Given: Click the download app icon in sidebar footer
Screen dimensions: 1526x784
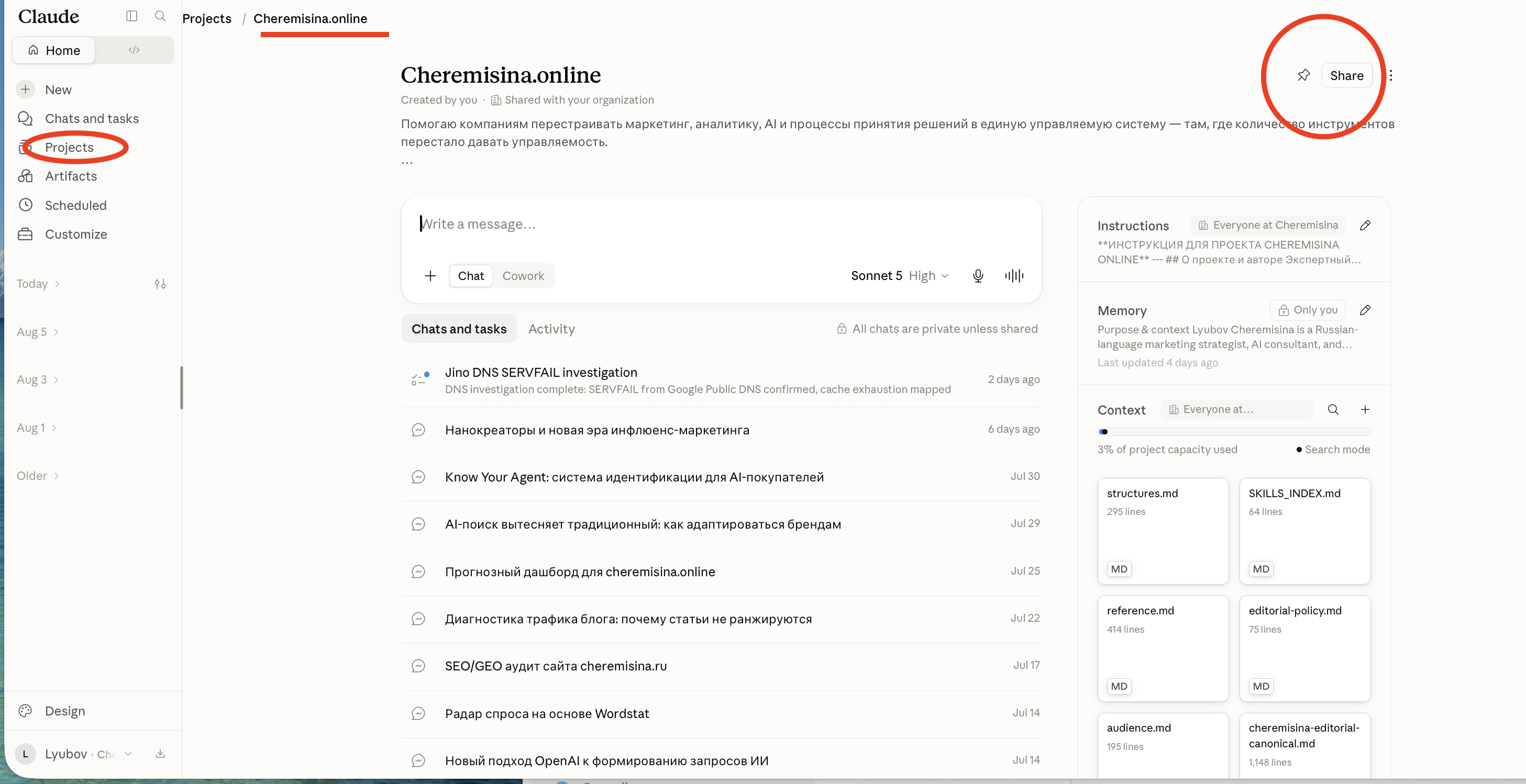Looking at the screenshot, I should click(160, 754).
